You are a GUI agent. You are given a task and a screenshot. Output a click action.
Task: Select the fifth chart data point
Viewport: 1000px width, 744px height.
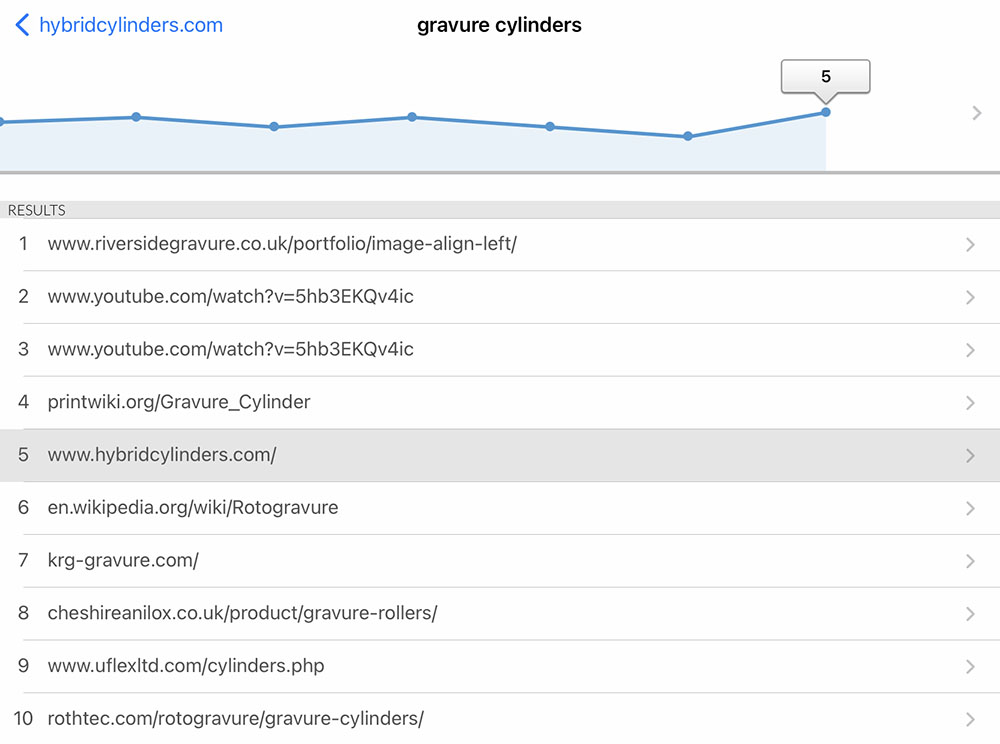tap(550, 126)
